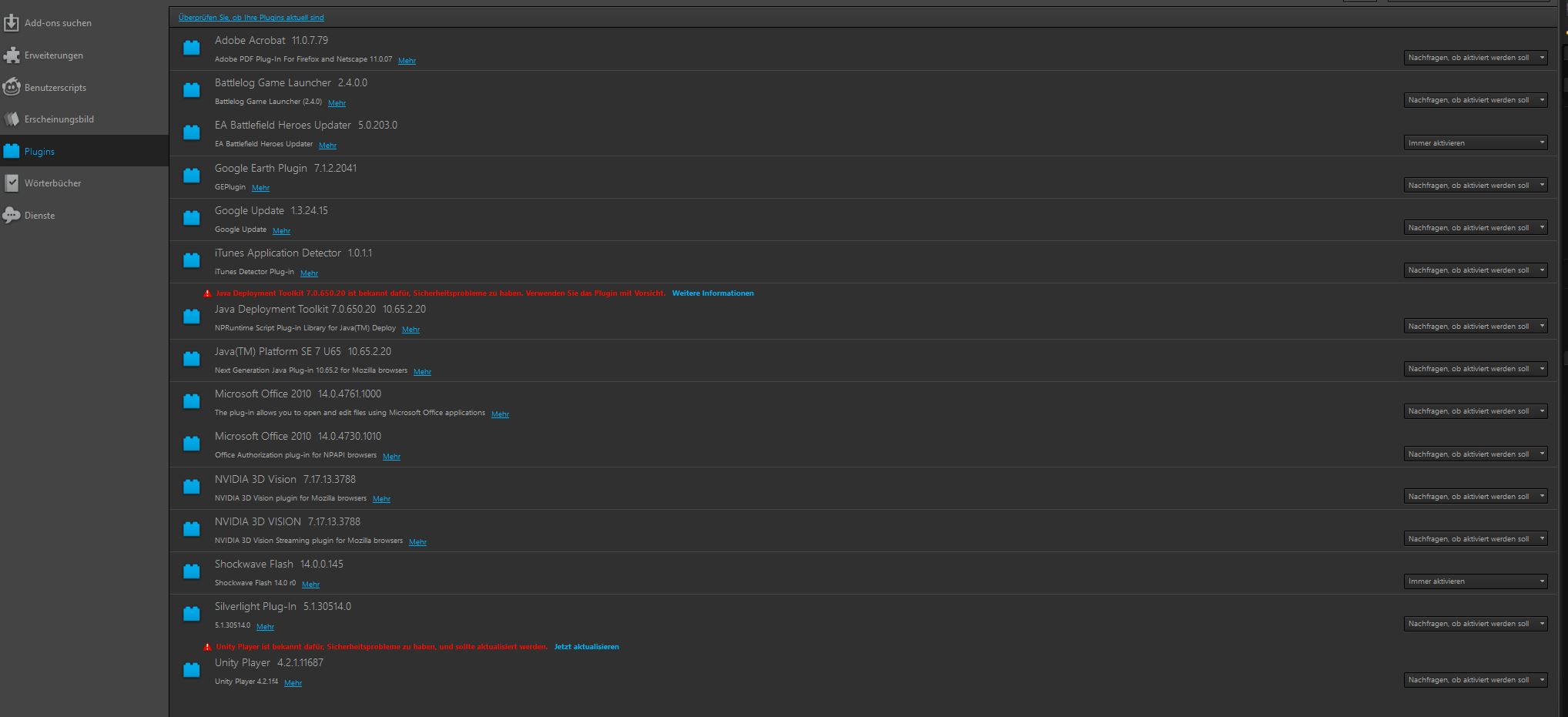Open activation dropdown for Battlelog Game Launcher
The height and width of the screenshot is (717, 1568).
click(x=1476, y=100)
